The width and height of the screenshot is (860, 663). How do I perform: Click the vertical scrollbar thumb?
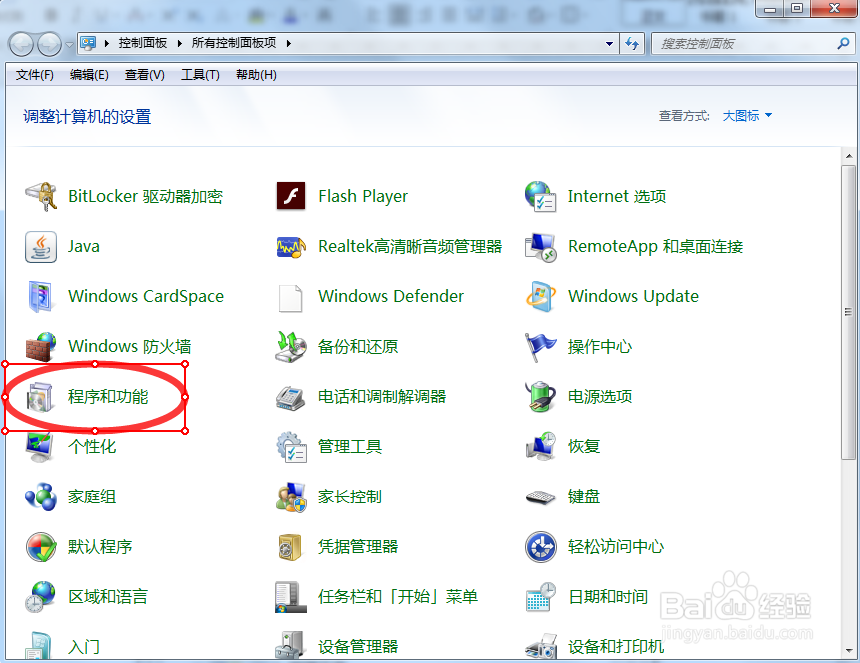(848, 312)
